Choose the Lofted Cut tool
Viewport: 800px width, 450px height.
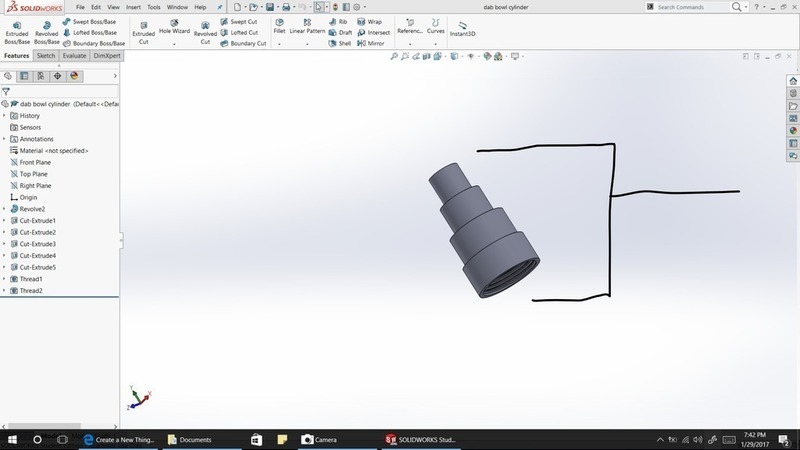[239, 33]
